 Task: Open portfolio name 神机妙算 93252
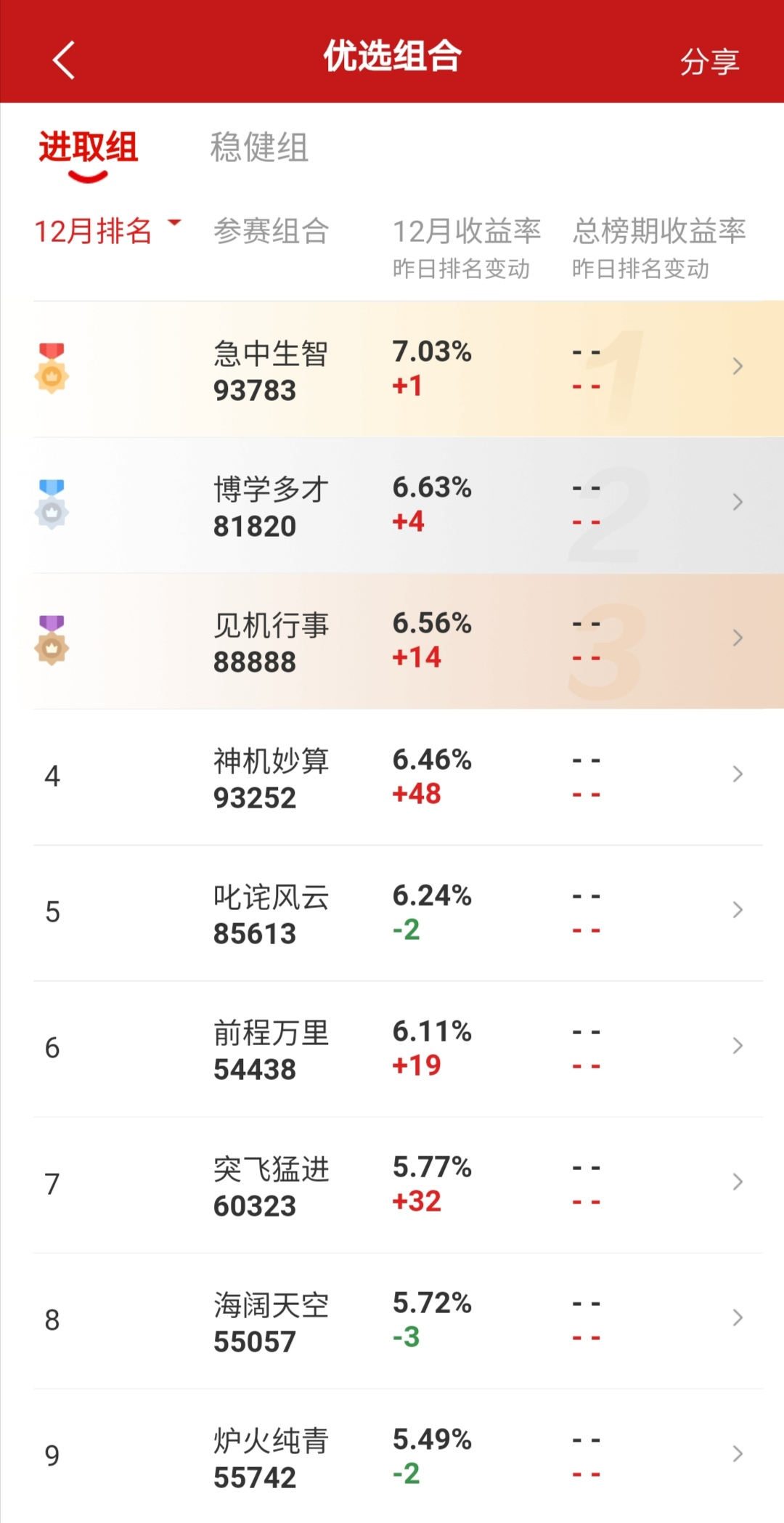coord(271,778)
